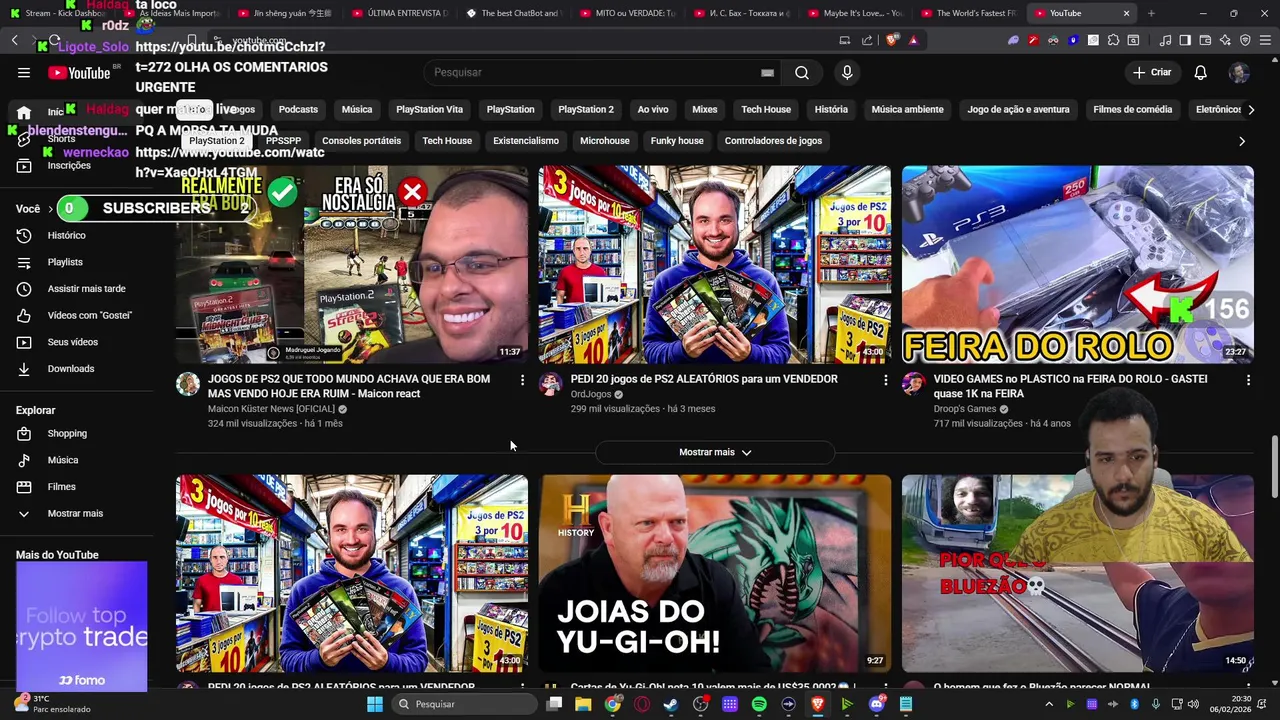Open Música under Explorar
Screen dimensions: 1280x720
(62, 460)
